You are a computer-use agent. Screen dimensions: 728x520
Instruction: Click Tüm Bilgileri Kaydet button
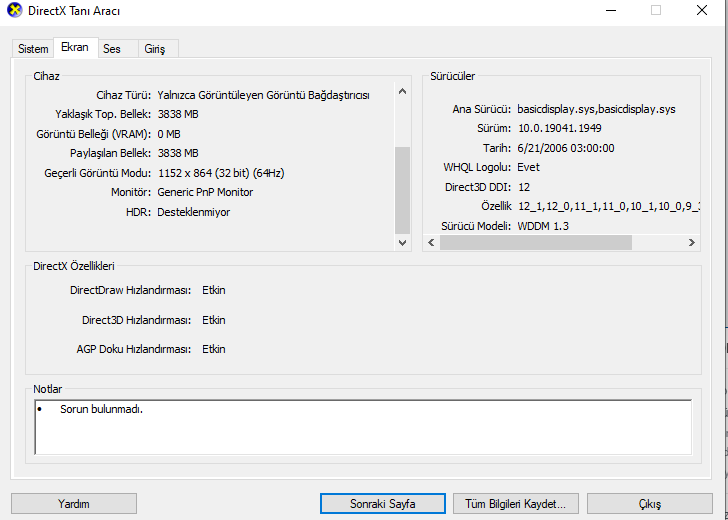pyautogui.click(x=516, y=504)
